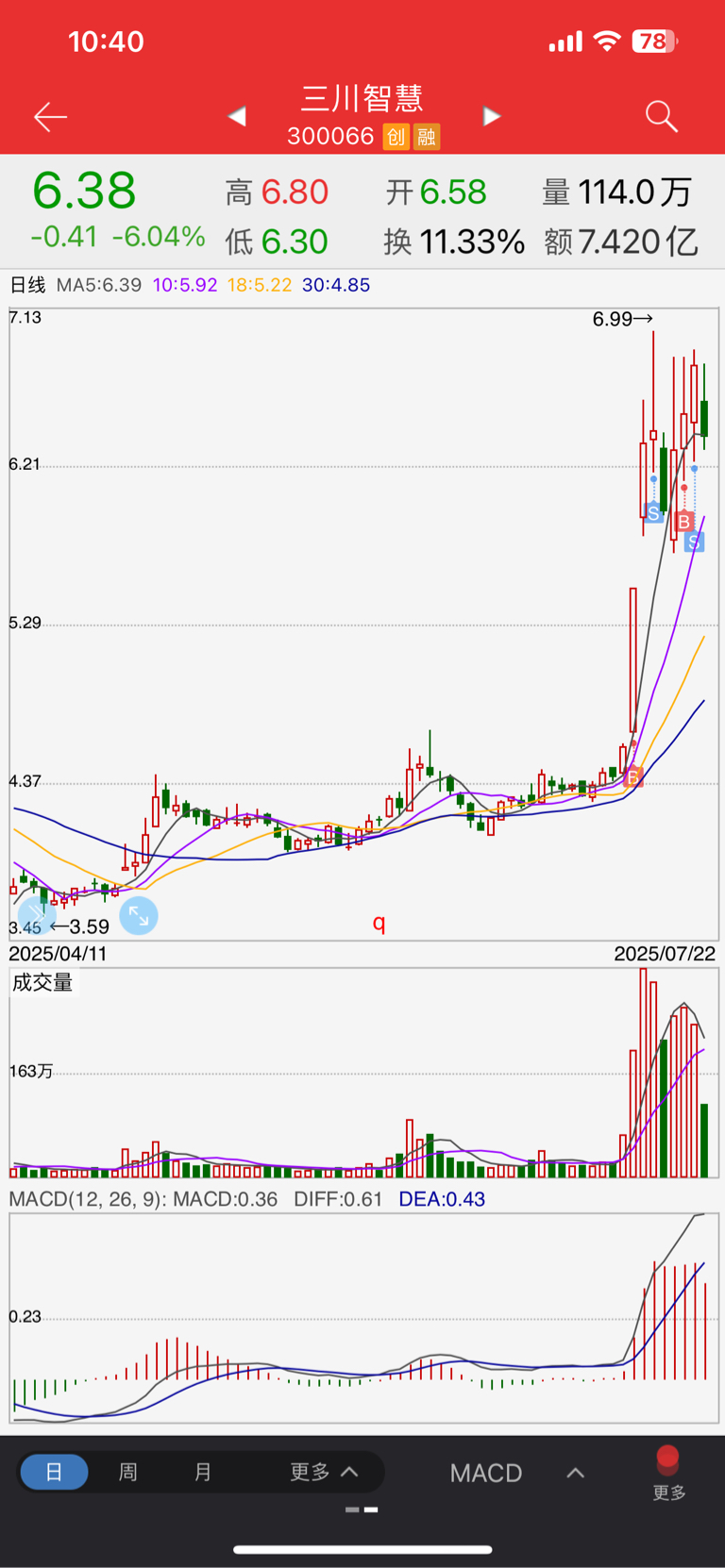725x1568 pixels.
Task: Go to previous stock with left triangle
Action: point(237,116)
